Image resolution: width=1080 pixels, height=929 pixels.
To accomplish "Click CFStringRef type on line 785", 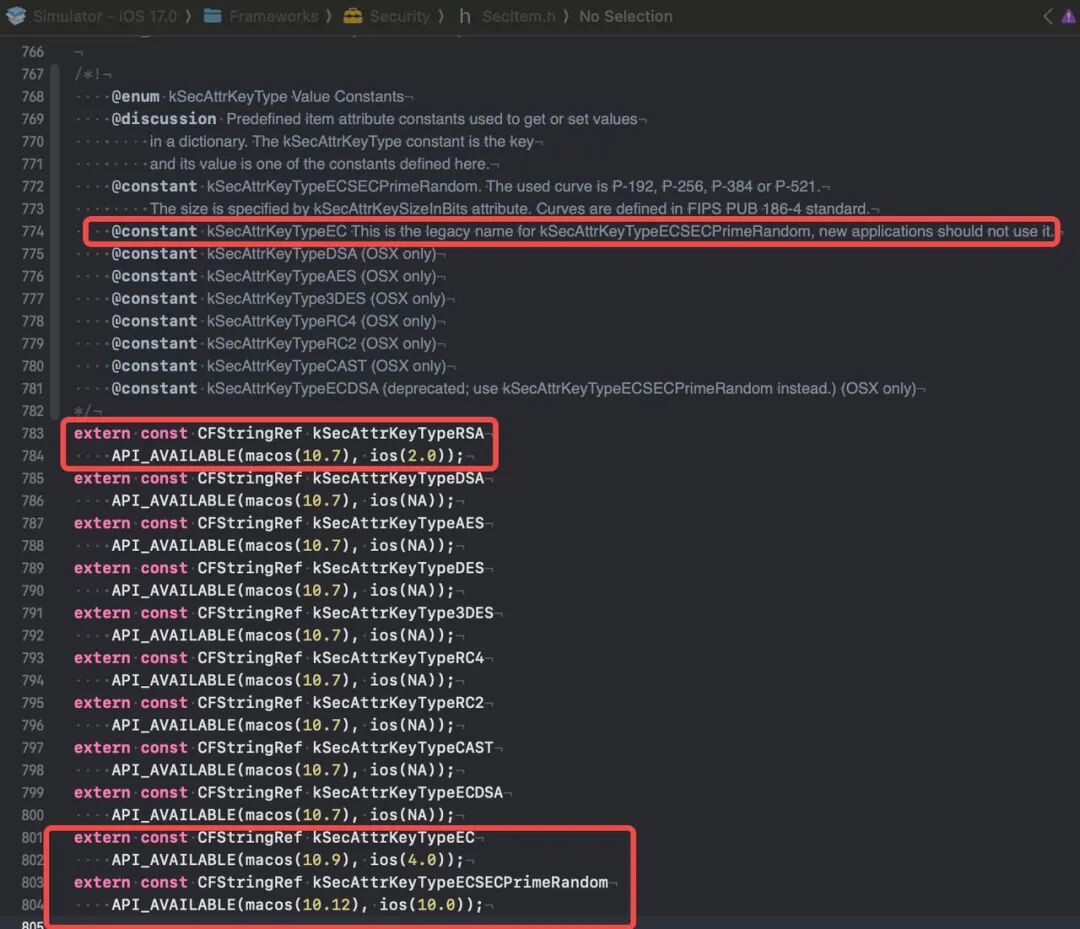I will click(x=249, y=478).
